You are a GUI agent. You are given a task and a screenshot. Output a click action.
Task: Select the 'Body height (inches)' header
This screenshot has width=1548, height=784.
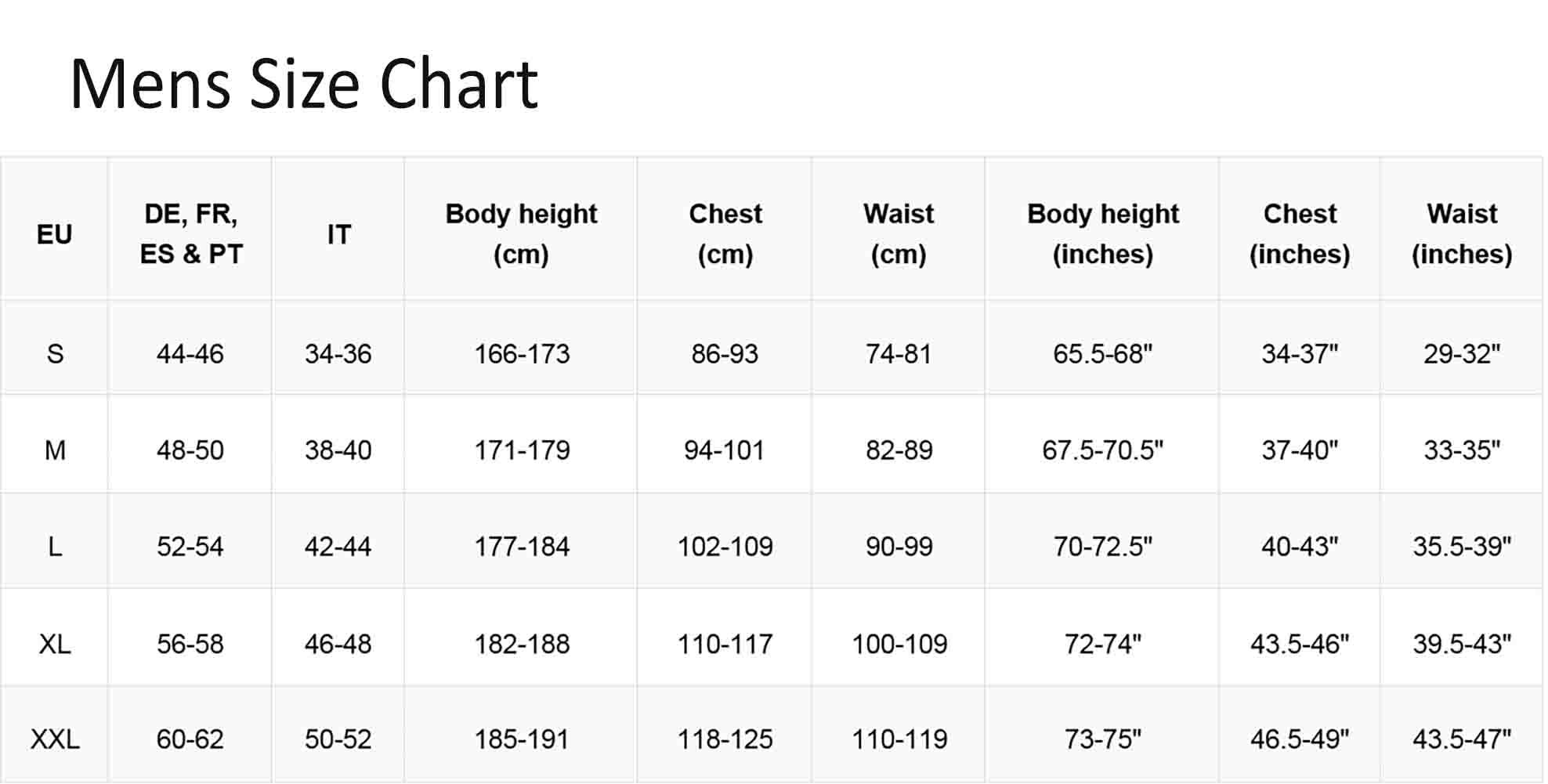1102,233
